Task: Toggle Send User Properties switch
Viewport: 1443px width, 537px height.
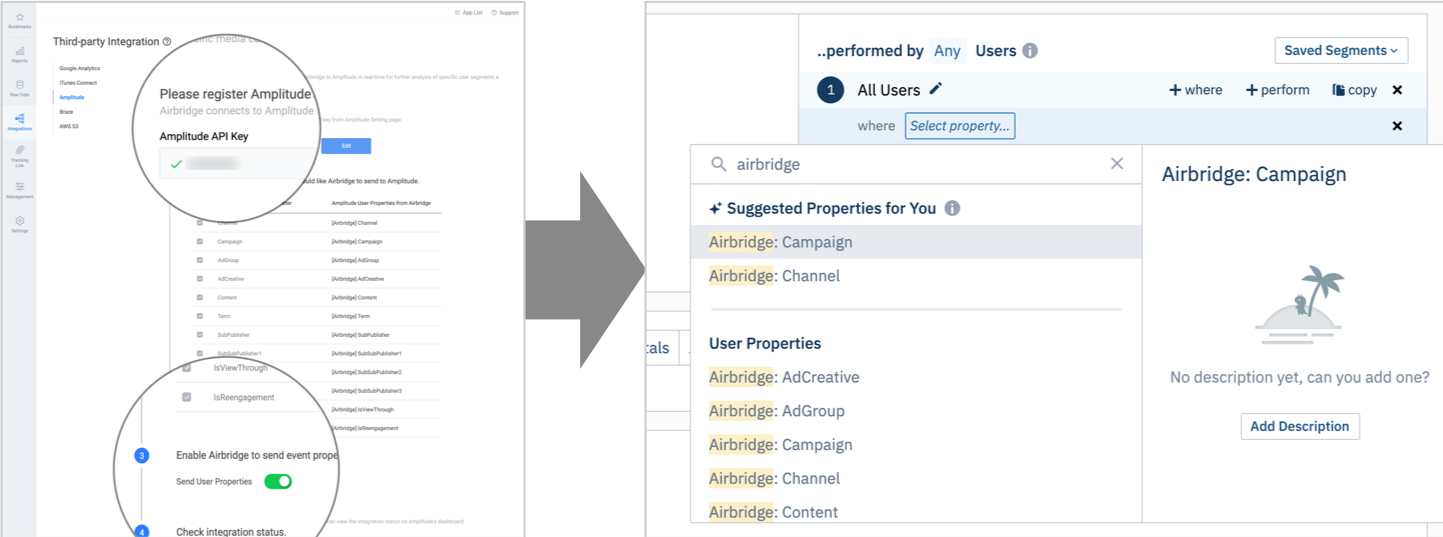Action: 278,482
